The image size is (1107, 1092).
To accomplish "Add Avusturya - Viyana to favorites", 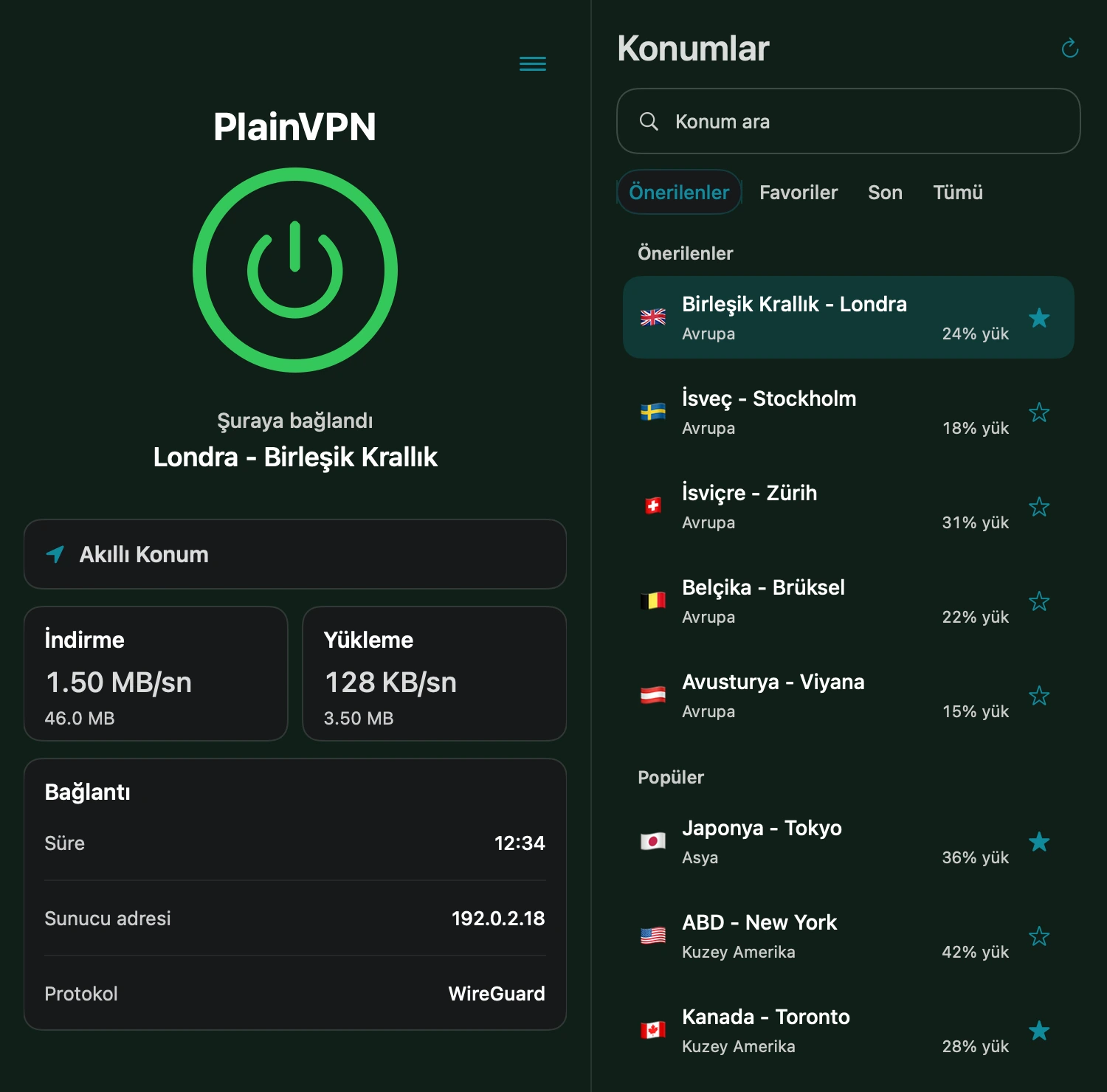I will tap(1039, 695).
